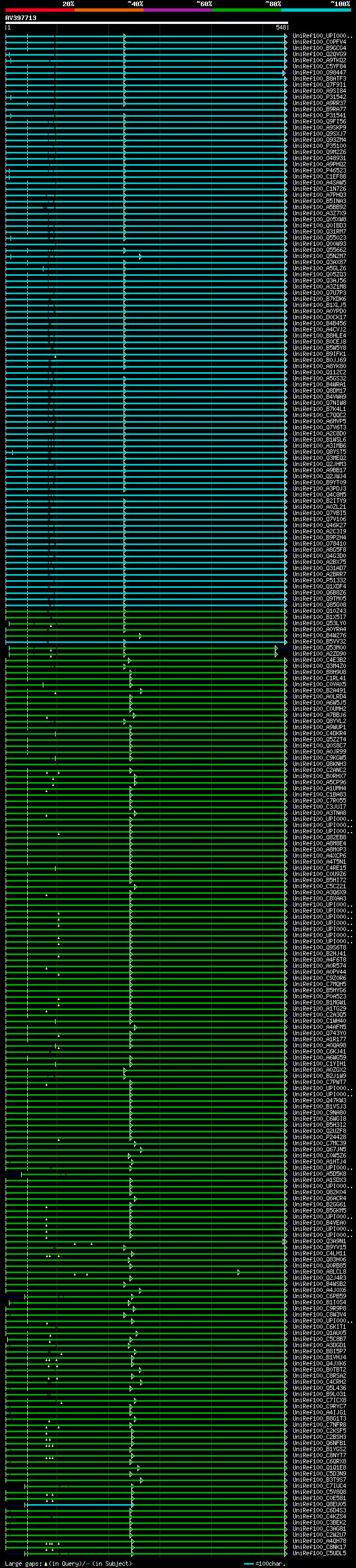Click hit name UniRef100_C4E3B2
This screenshot has height=1568, width=356.
(x=319, y=659)
